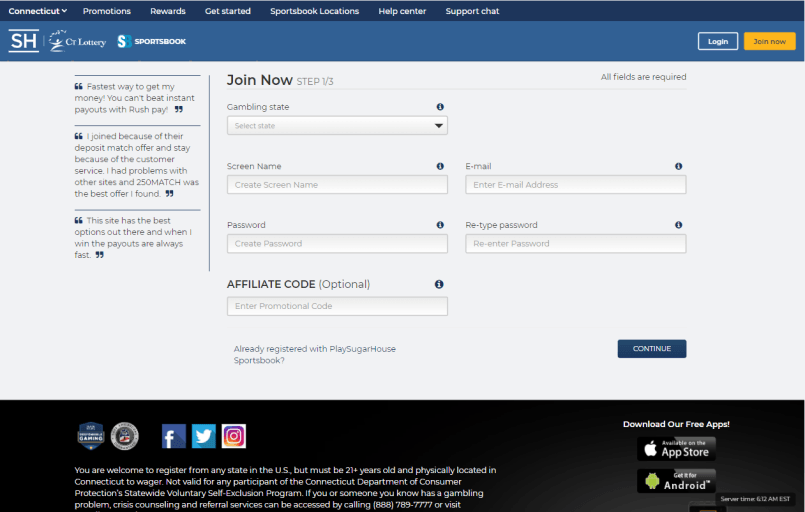Open the Twitter icon in footer
This screenshot has height=512, width=805.
pyautogui.click(x=204, y=436)
